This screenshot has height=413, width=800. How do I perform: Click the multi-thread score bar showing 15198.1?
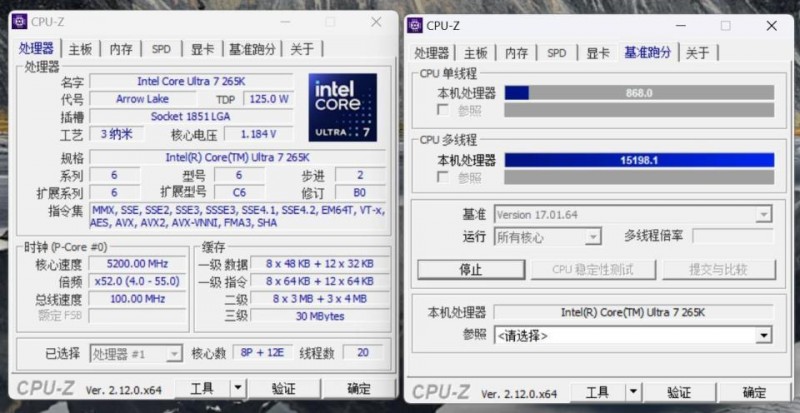coord(639,160)
